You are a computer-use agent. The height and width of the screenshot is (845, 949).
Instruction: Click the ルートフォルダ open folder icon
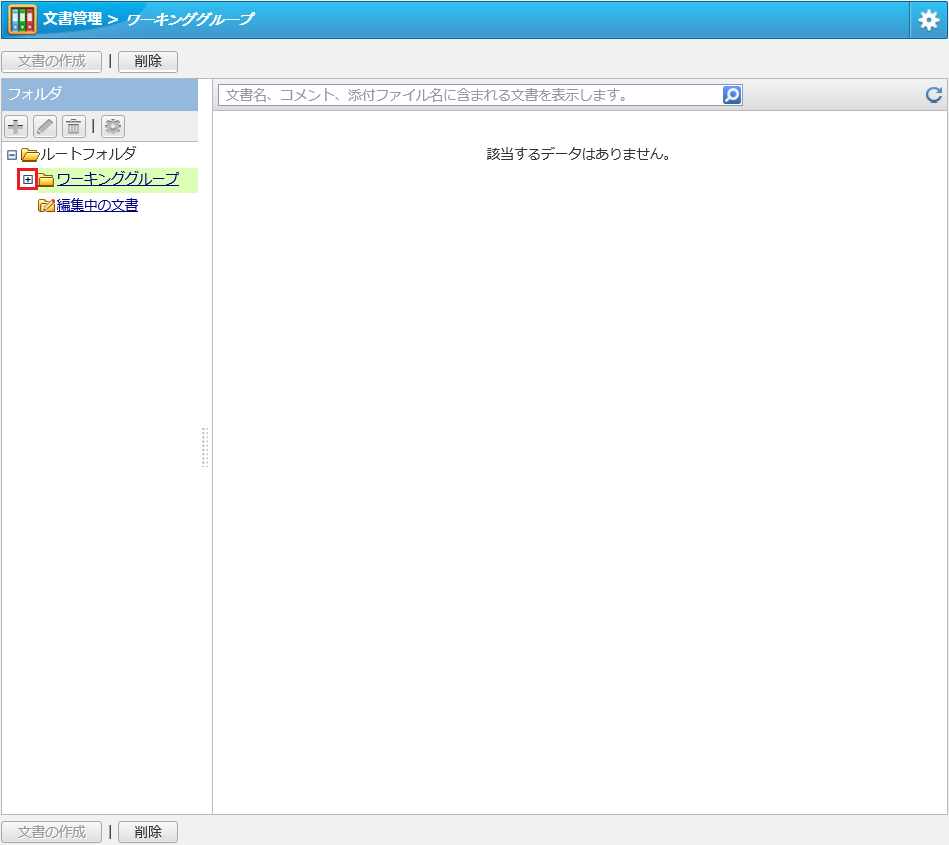click(30, 154)
